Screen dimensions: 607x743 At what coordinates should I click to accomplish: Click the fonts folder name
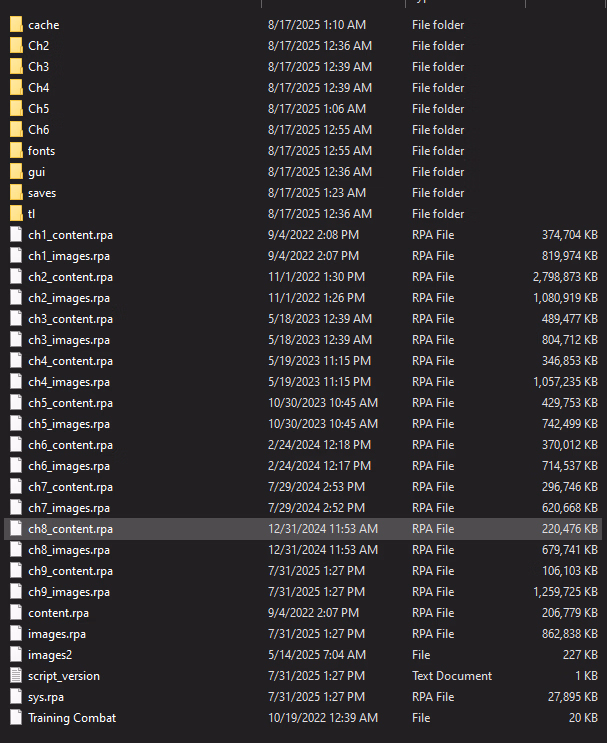[x=42, y=151]
